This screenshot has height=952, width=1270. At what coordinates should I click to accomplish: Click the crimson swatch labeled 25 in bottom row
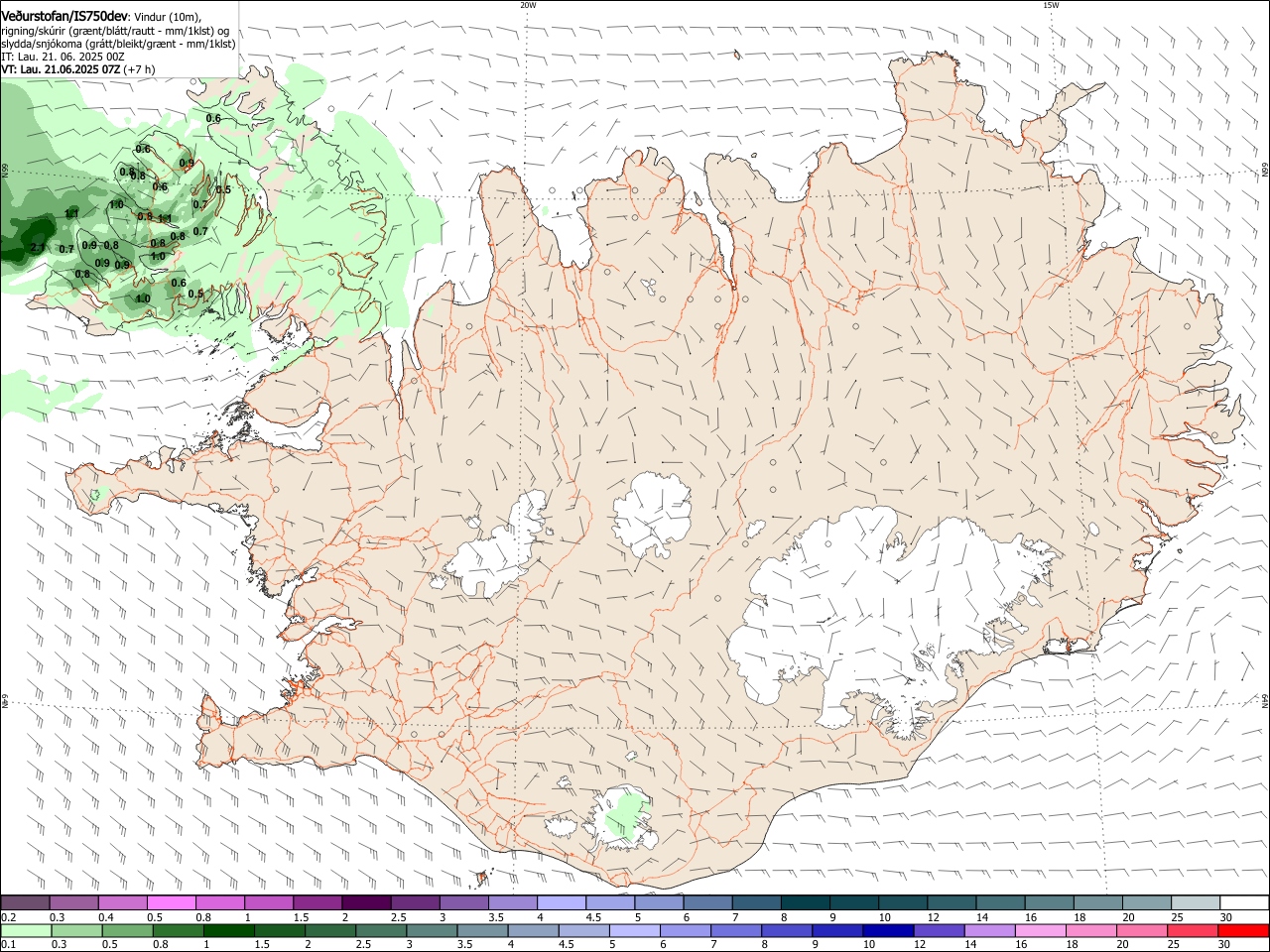pyautogui.click(x=1193, y=930)
